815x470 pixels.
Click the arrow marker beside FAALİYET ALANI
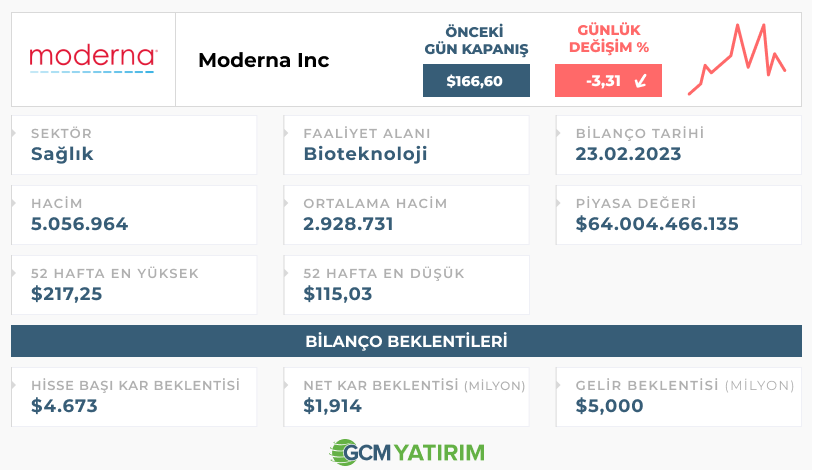pyautogui.click(x=286, y=133)
